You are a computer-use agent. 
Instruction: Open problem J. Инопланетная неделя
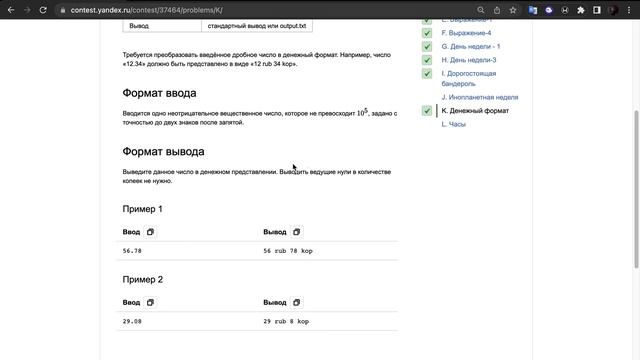click(x=480, y=97)
